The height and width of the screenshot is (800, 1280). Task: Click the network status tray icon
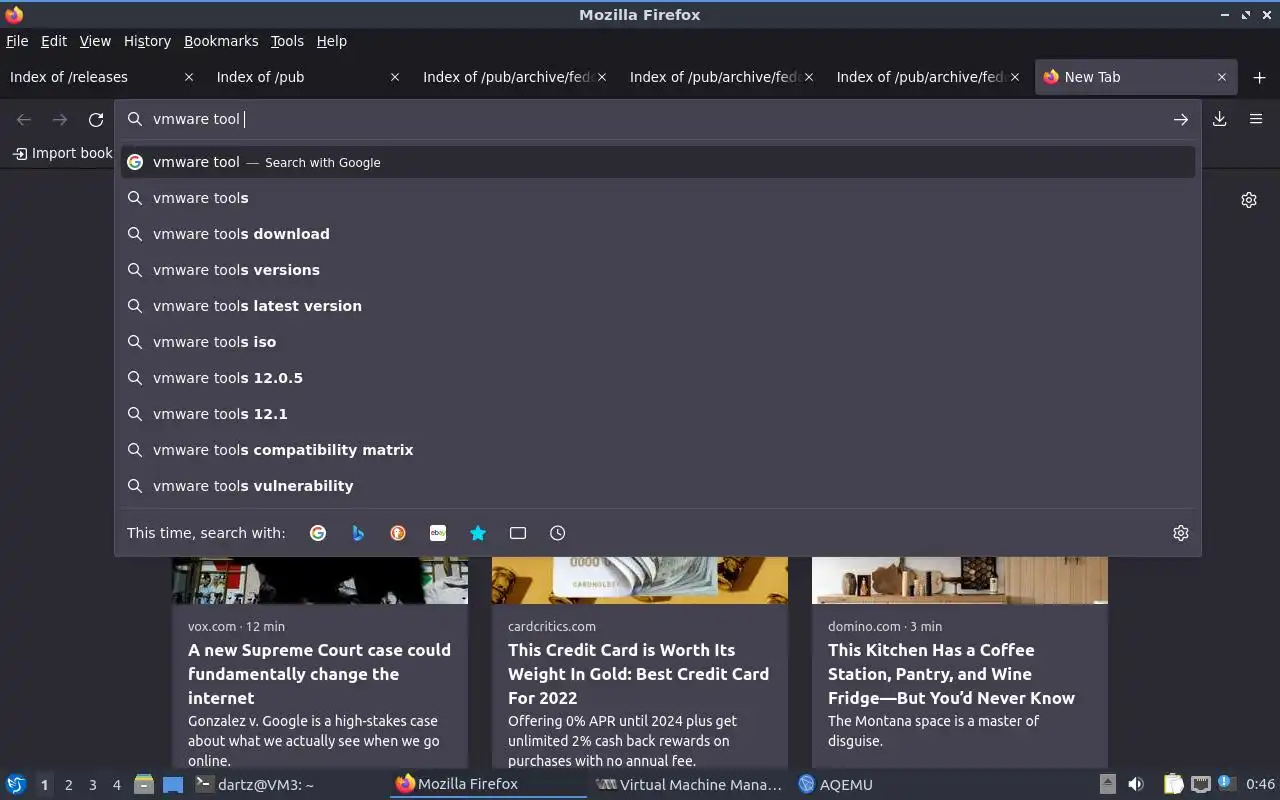(x=1200, y=785)
